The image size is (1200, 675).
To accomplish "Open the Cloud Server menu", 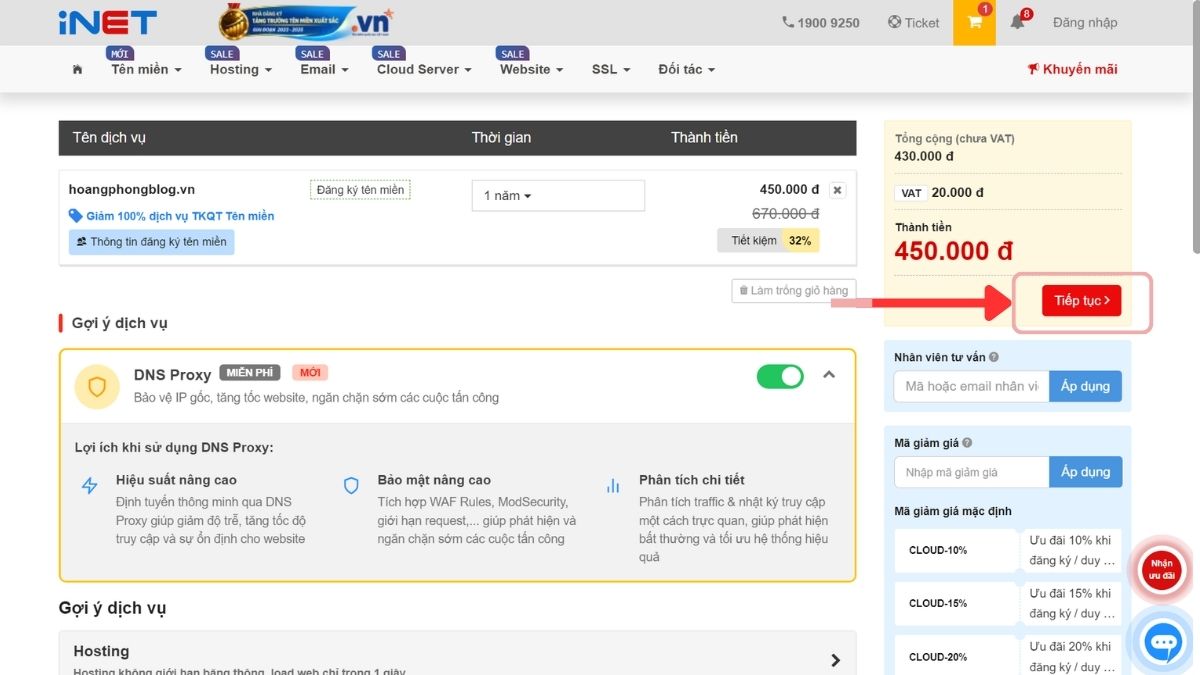I will (x=424, y=70).
